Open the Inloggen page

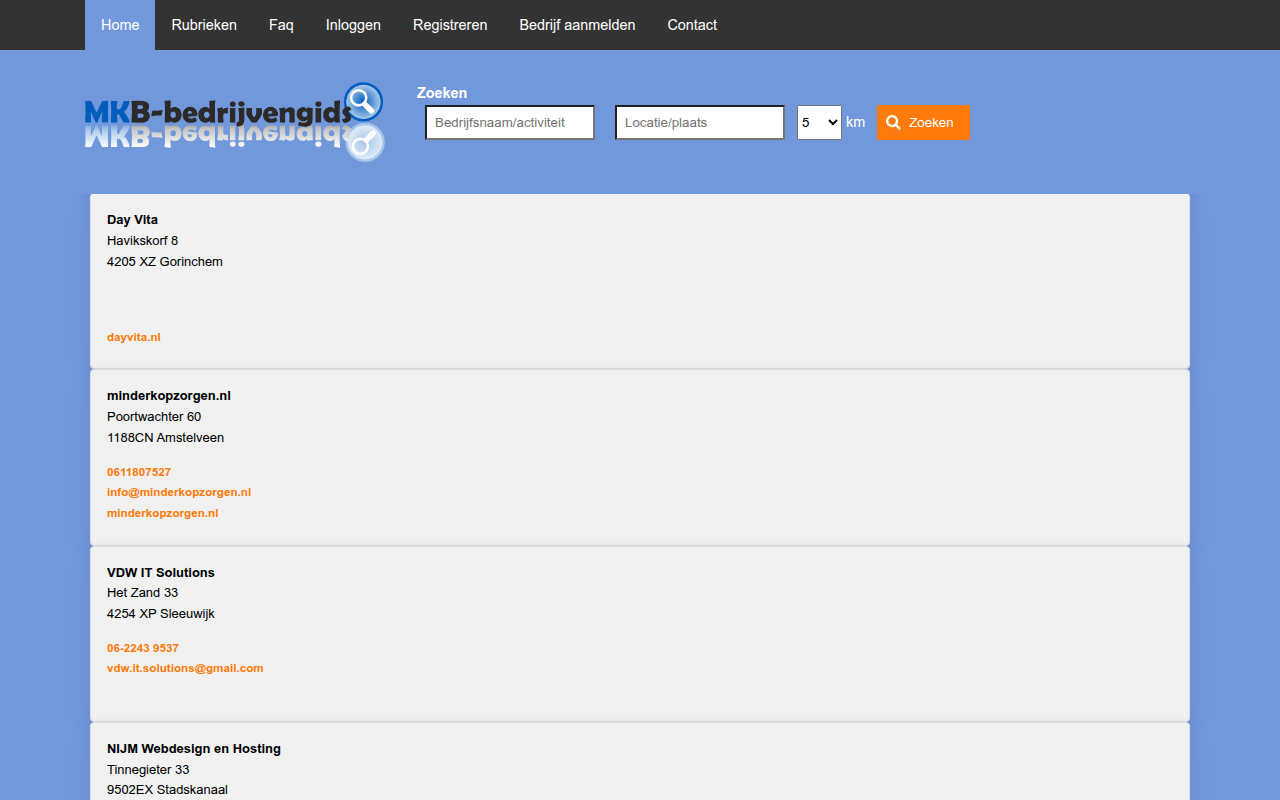(x=353, y=25)
